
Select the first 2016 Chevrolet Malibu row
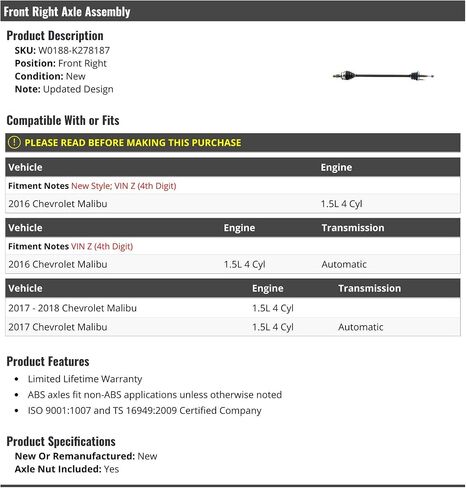pyautogui.click(x=233, y=204)
